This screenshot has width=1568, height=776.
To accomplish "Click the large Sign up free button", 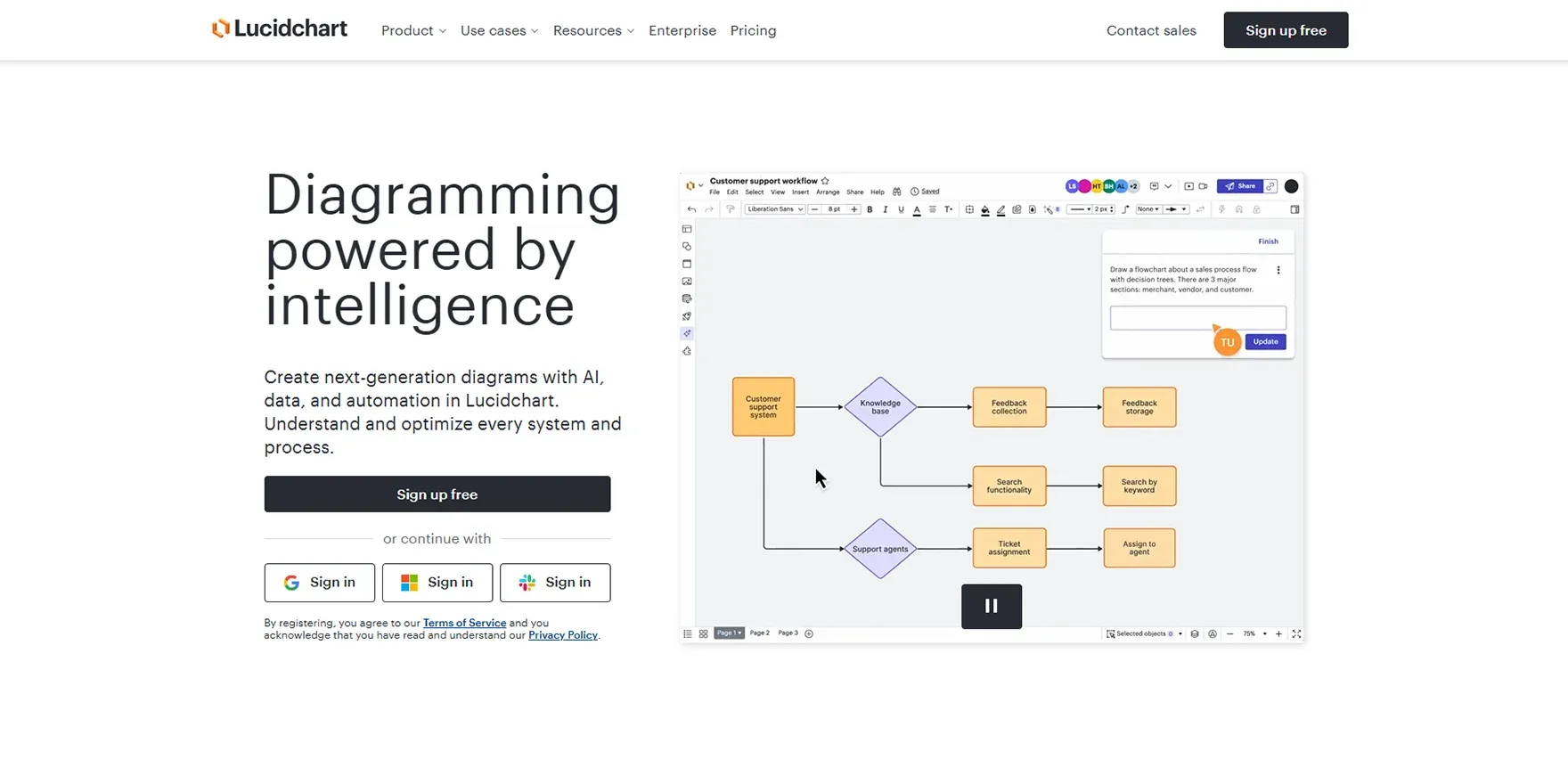I will tap(437, 494).
